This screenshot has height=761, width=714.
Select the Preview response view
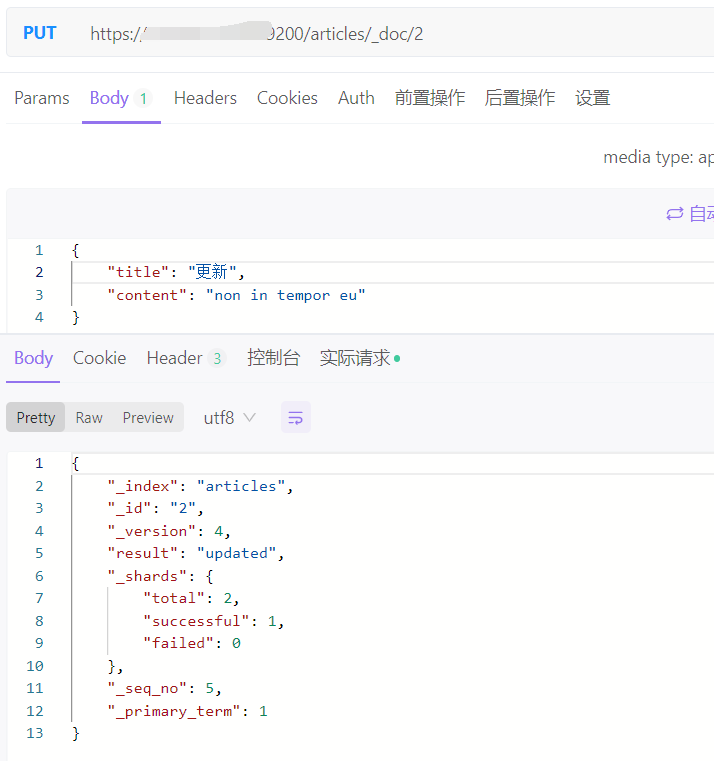click(148, 418)
